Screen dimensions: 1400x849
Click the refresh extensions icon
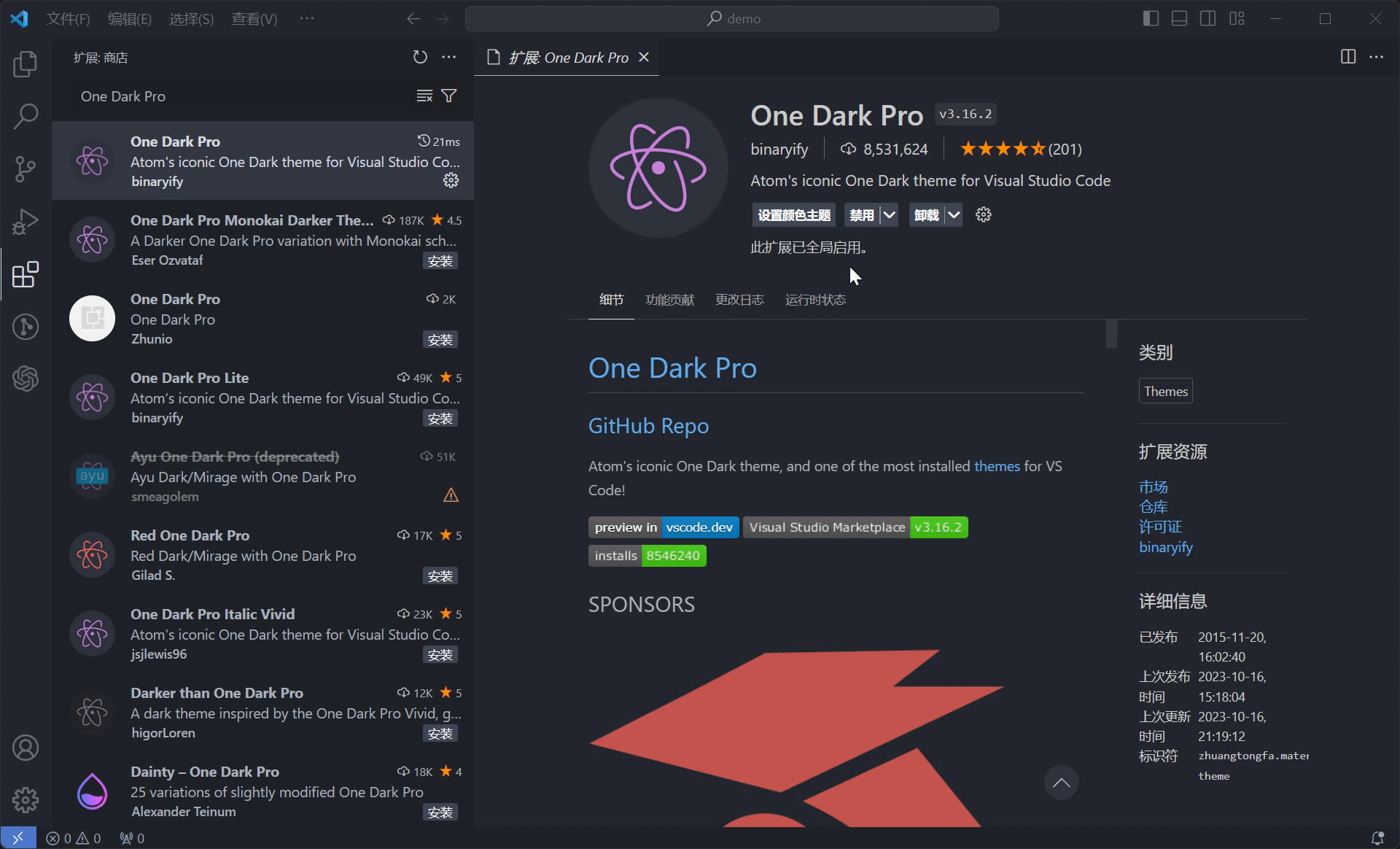coord(419,56)
